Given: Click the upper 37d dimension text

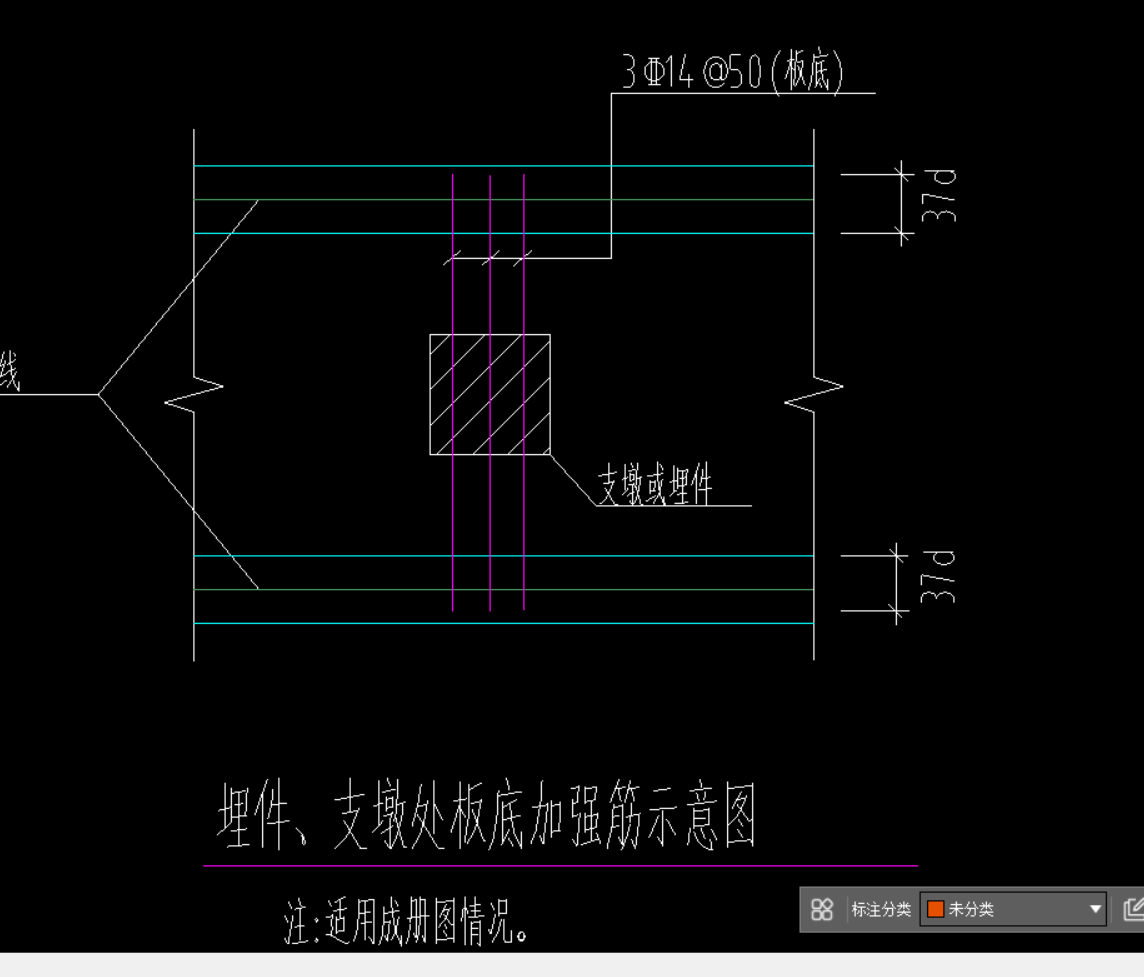Looking at the screenshot, I should point(938,196).
